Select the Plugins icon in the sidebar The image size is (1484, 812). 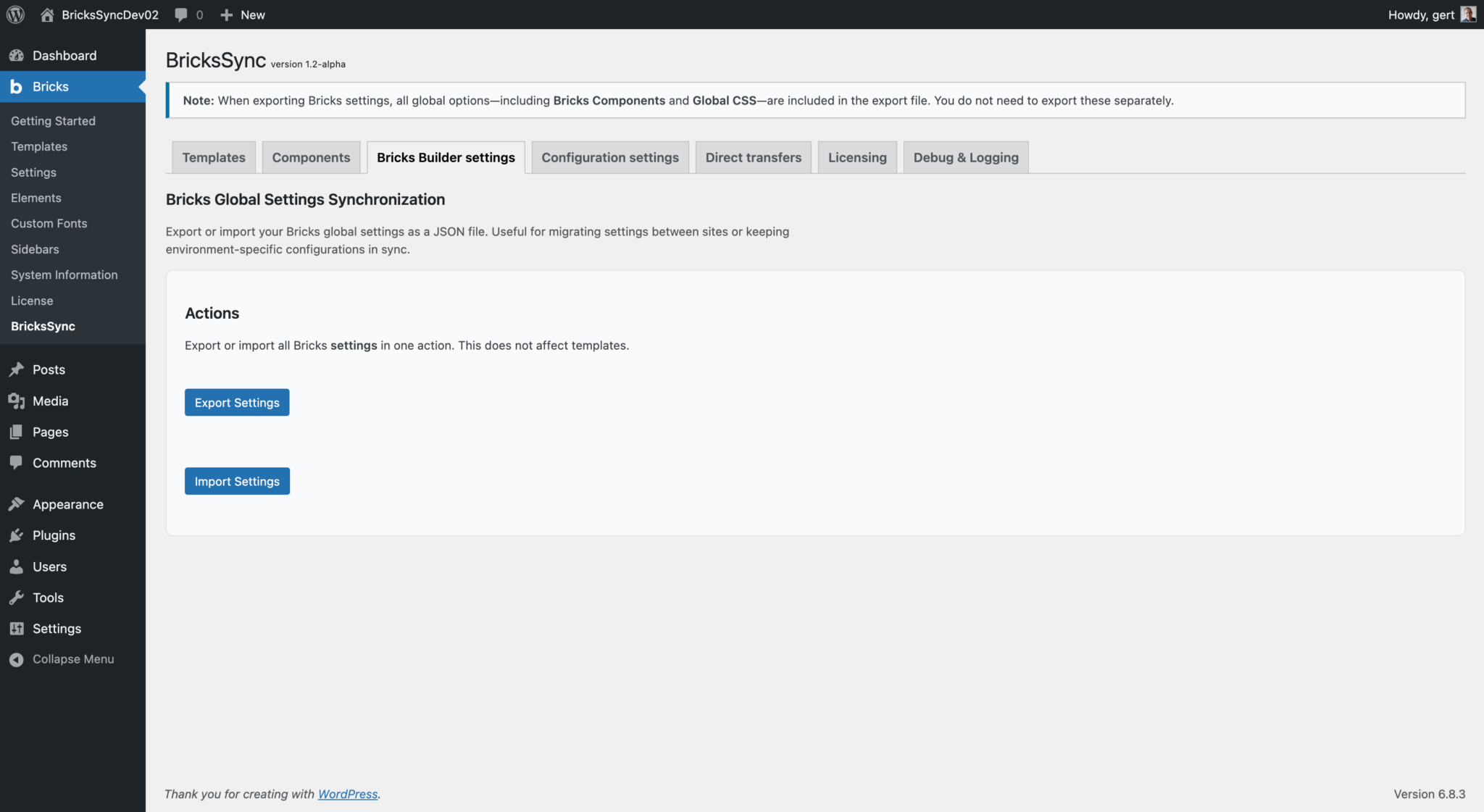pyautogui.click(x=17, y=535)
